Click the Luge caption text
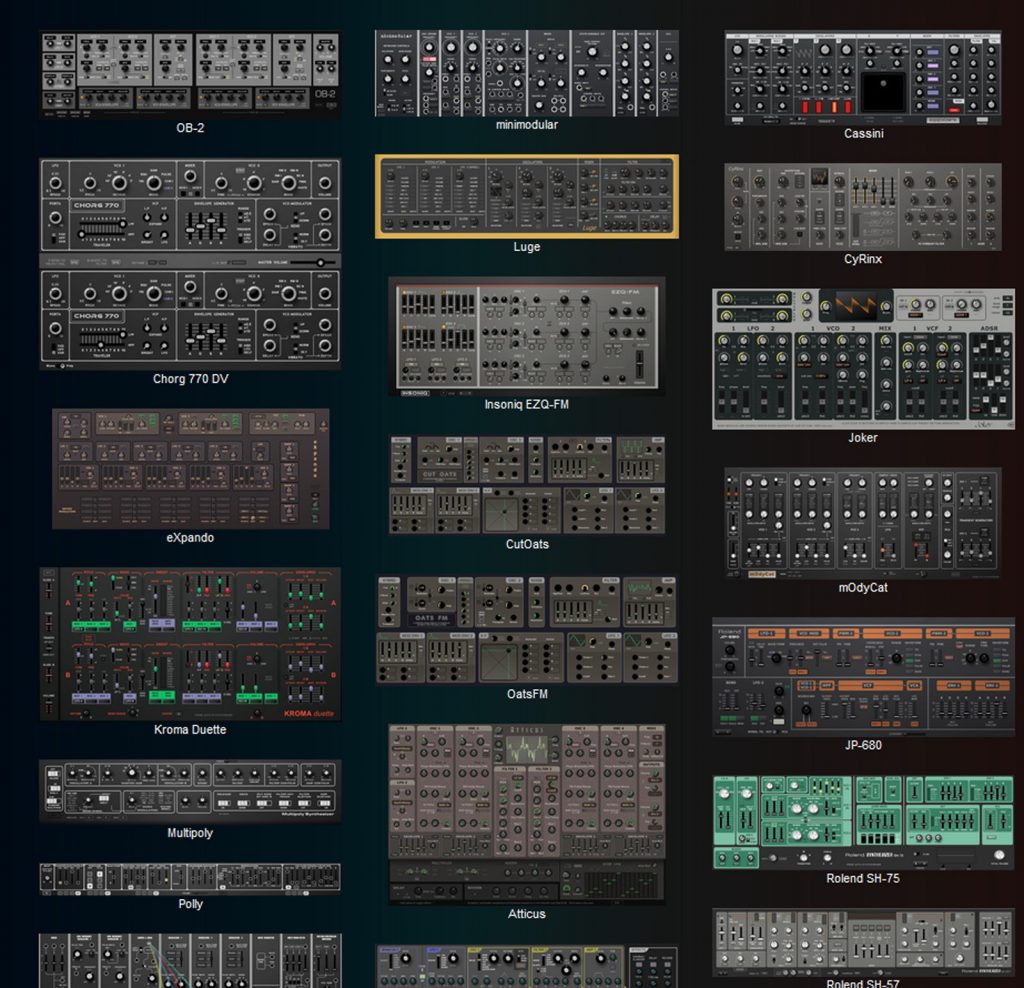The height and width of the screenshot is (988, 1024). point(526,247)
